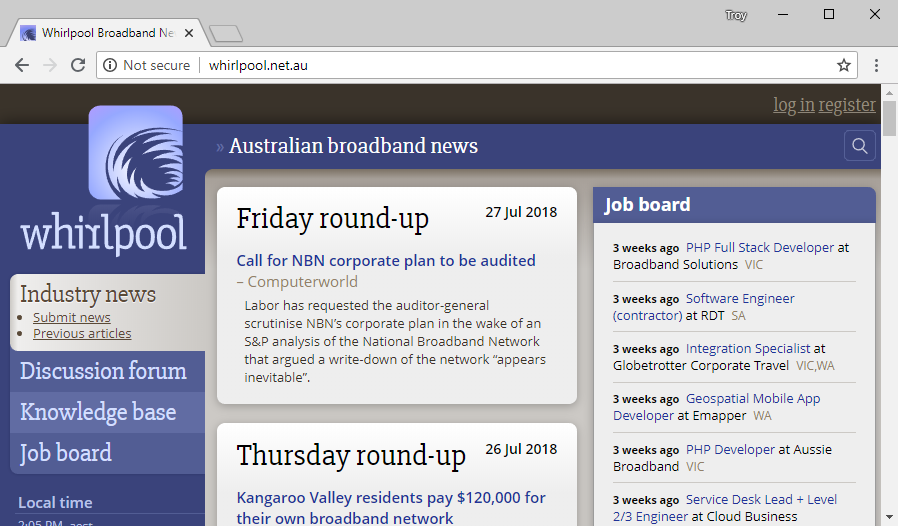Open a new browser tab
898x526 pixels.
(226, 34)
